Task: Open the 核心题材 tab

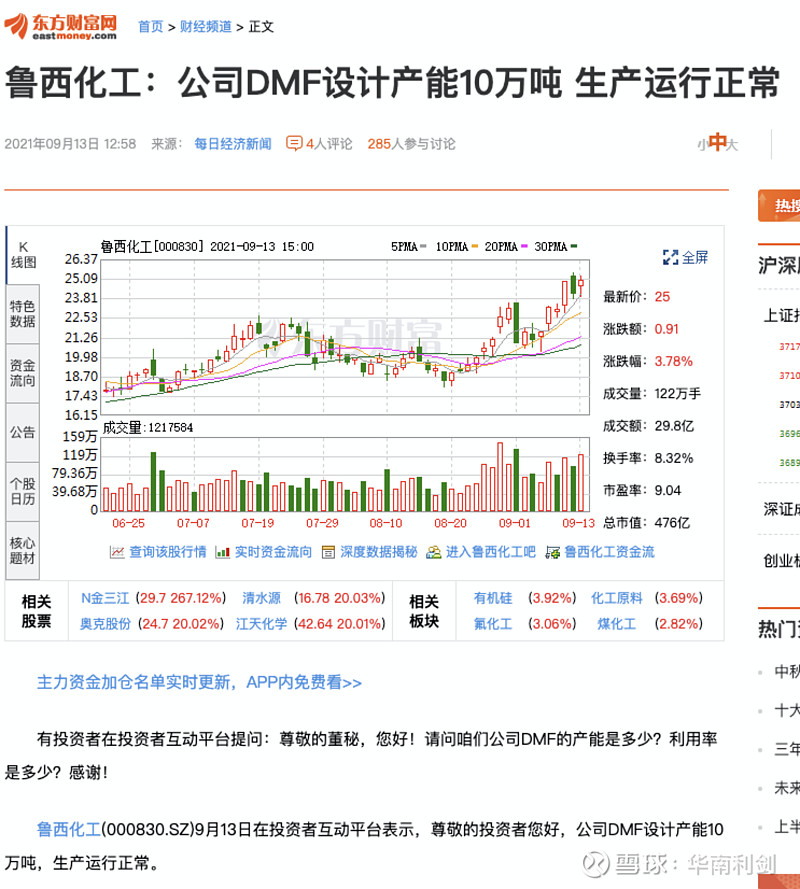Action: click(x=23, y=551)
